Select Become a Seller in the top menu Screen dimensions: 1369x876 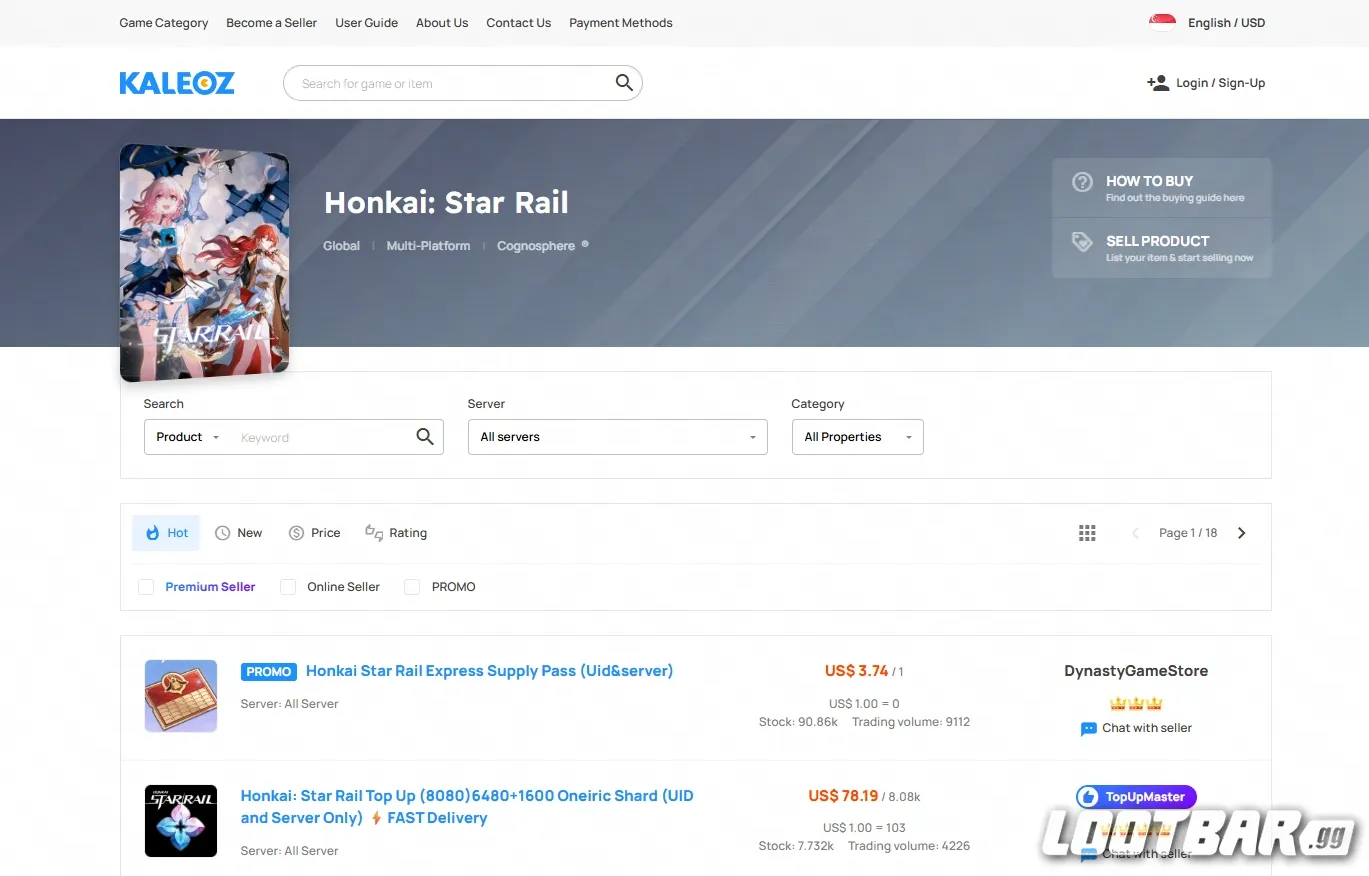(x=271, y=22)
